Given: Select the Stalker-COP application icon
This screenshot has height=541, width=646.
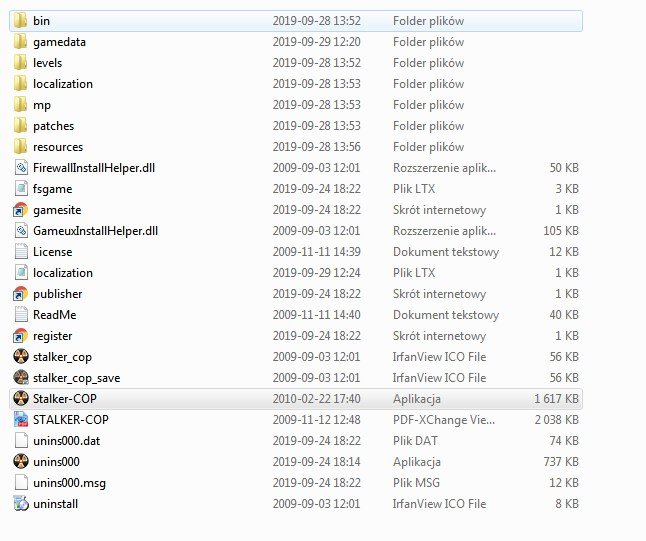Looking at the screenshot, I should (x=21, y=398).
